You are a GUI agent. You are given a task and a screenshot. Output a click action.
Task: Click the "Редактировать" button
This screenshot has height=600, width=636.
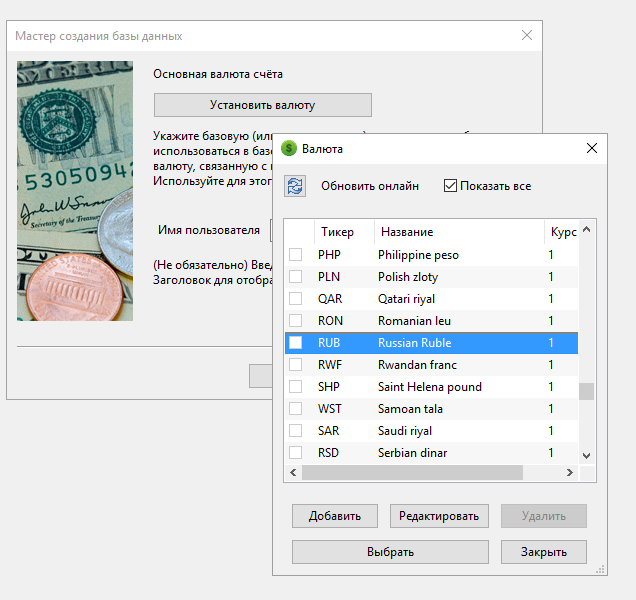(439, 516)
